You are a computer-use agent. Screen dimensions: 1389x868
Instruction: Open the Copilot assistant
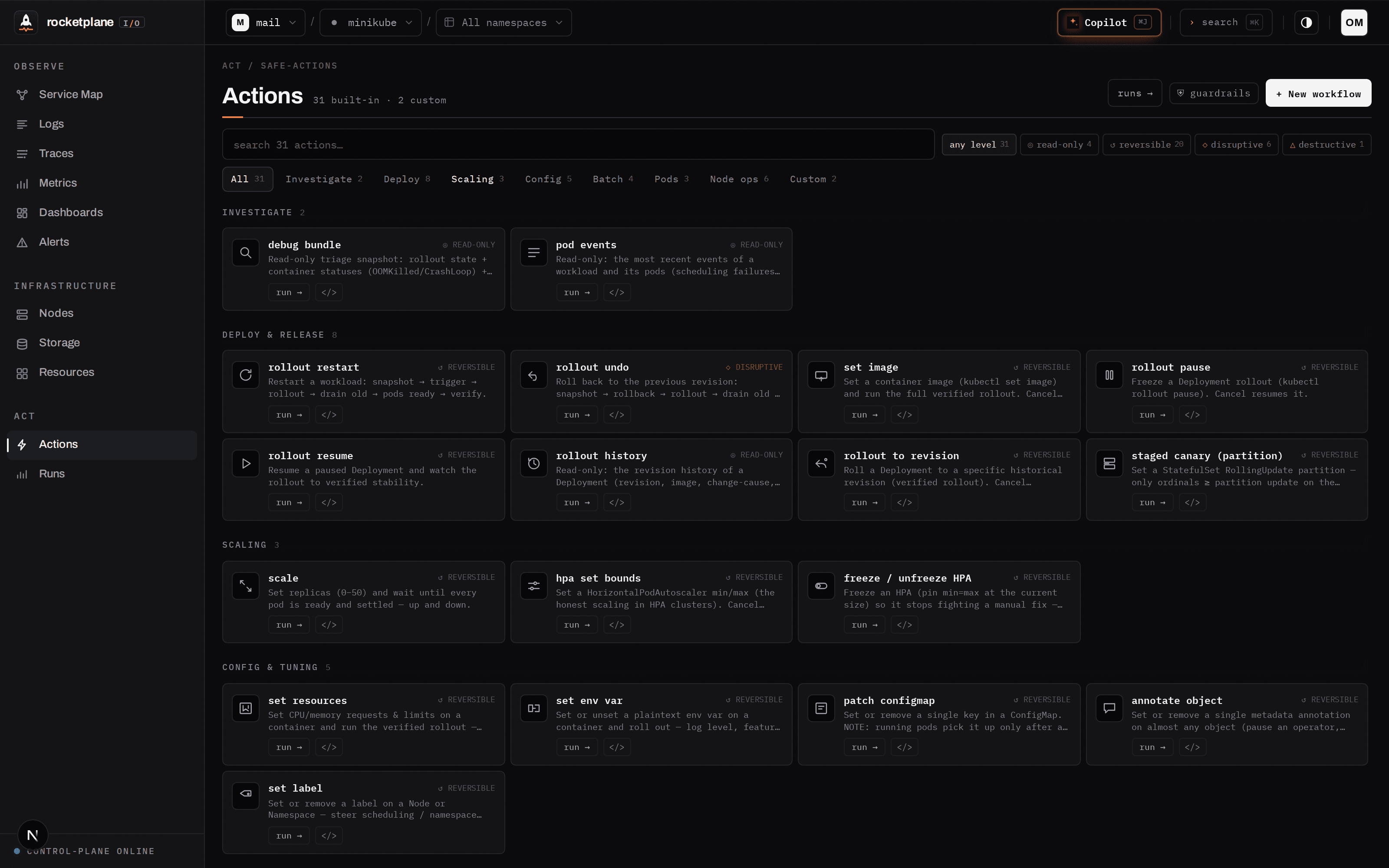coord(1109,23)
